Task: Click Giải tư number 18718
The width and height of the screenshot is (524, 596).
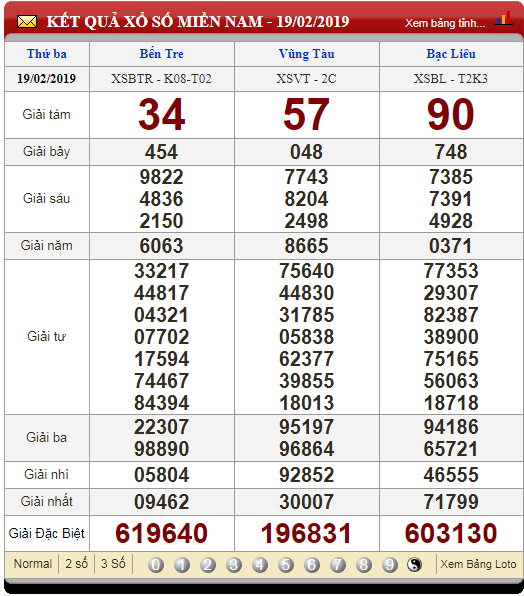Action: coord(451,403)
